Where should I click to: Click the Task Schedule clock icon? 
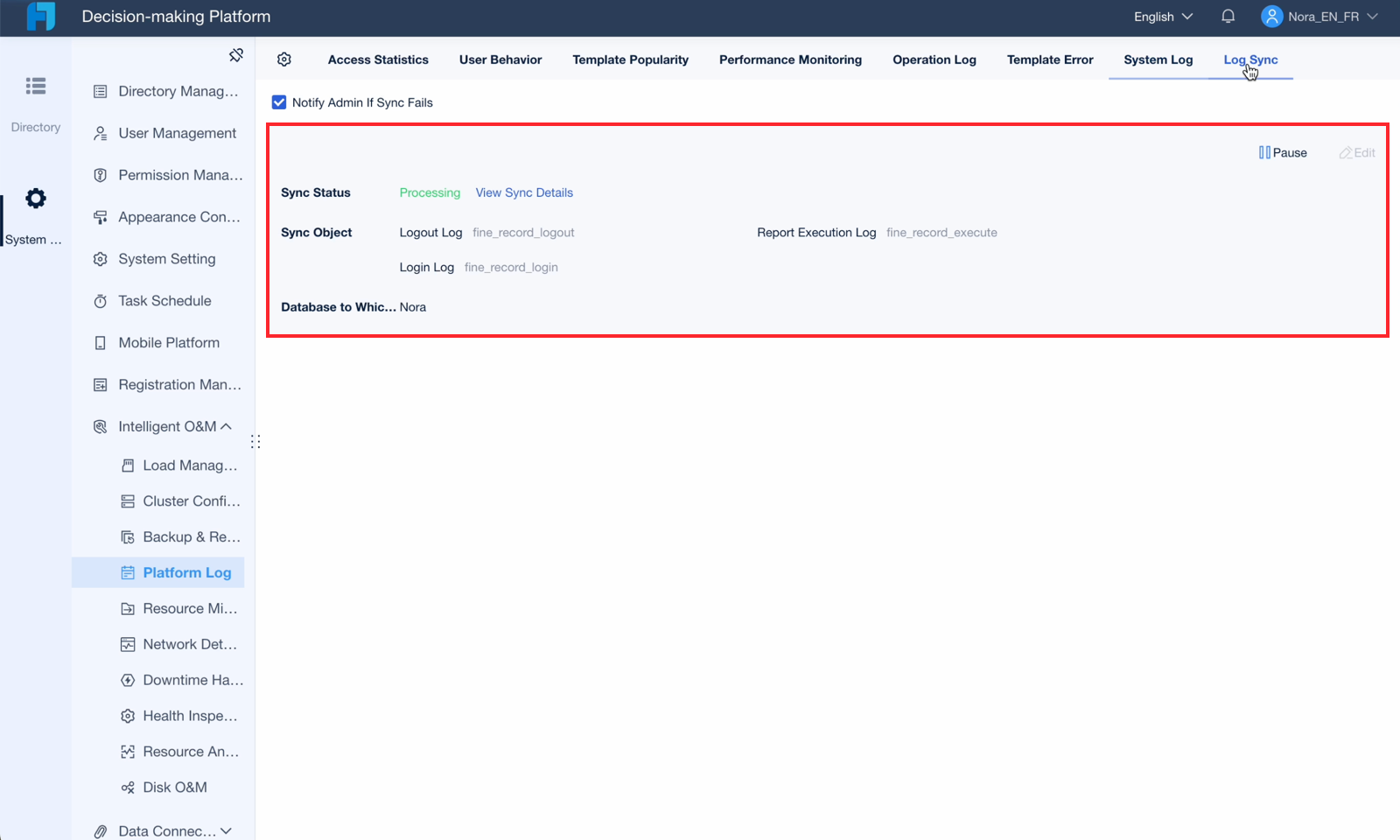pyautogui.click(x=101, y=301)
